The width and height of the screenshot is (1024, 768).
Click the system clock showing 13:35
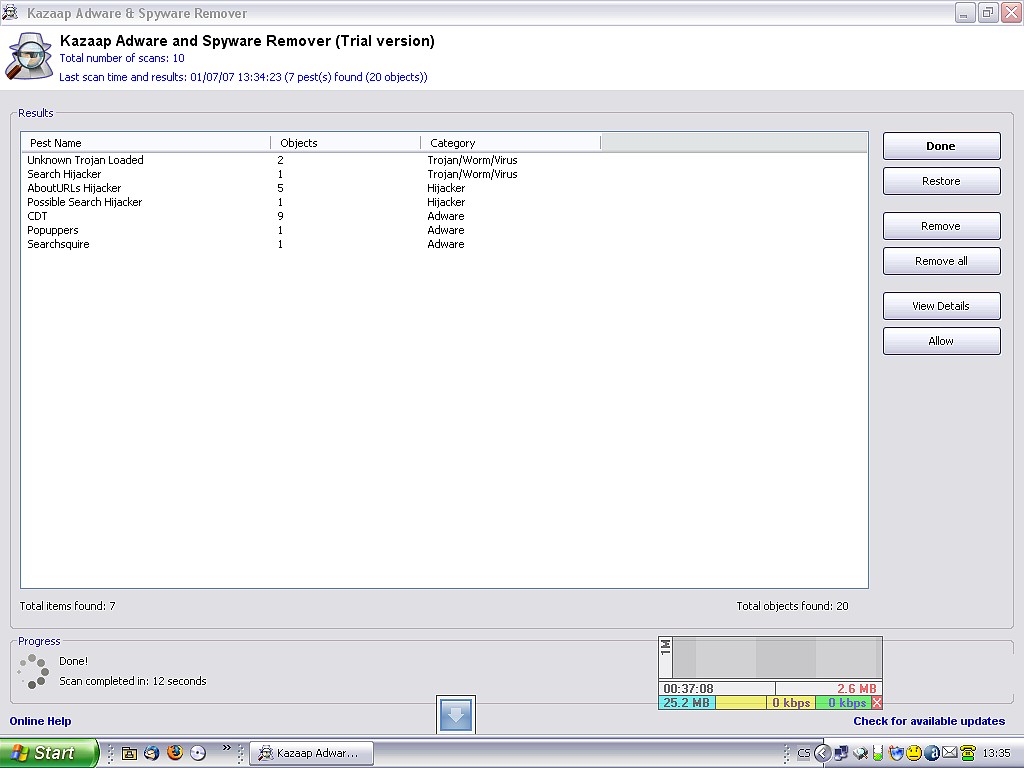(x=996, y=753)
